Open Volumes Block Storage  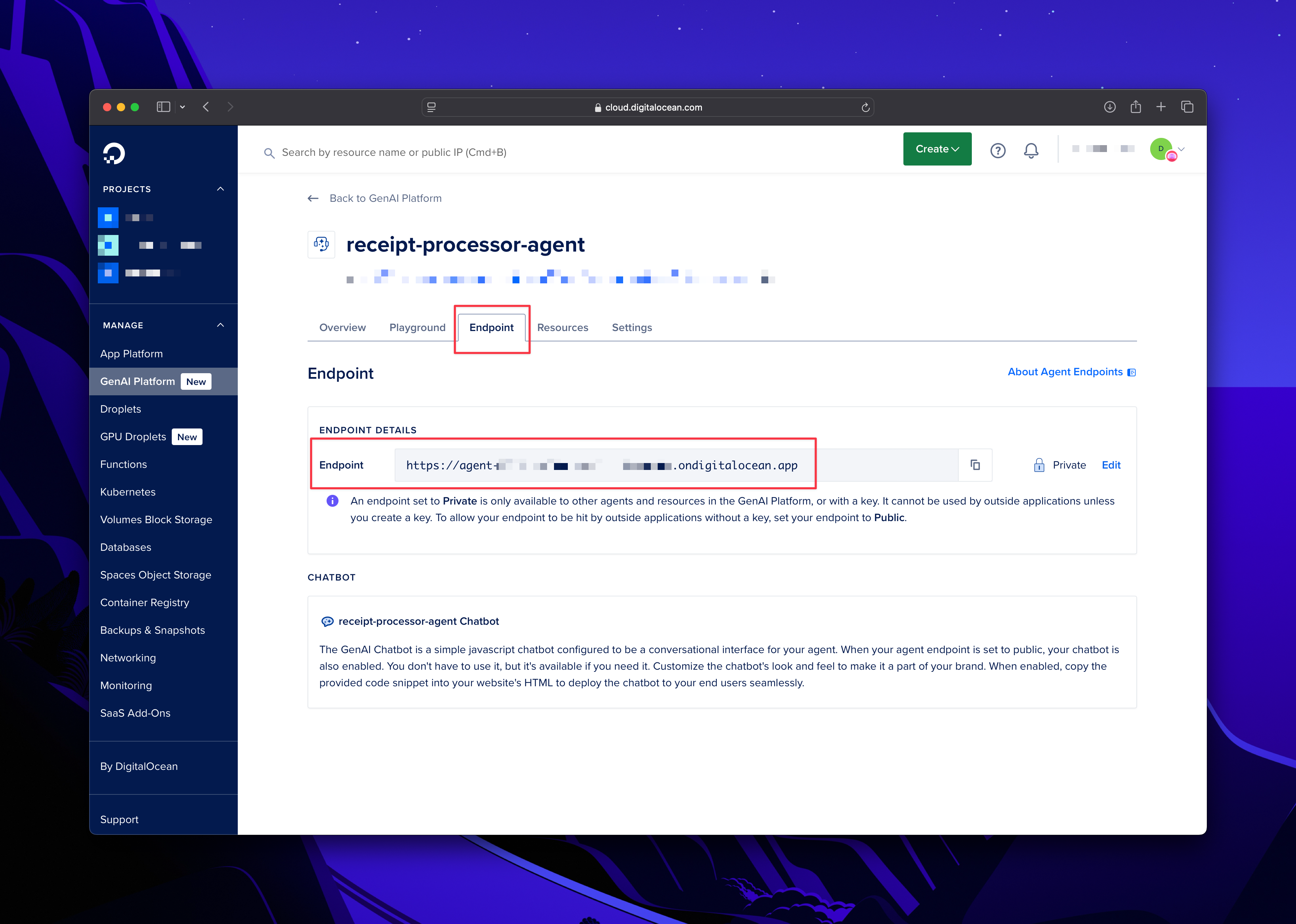pyautogui.click(x=157, y=519)
